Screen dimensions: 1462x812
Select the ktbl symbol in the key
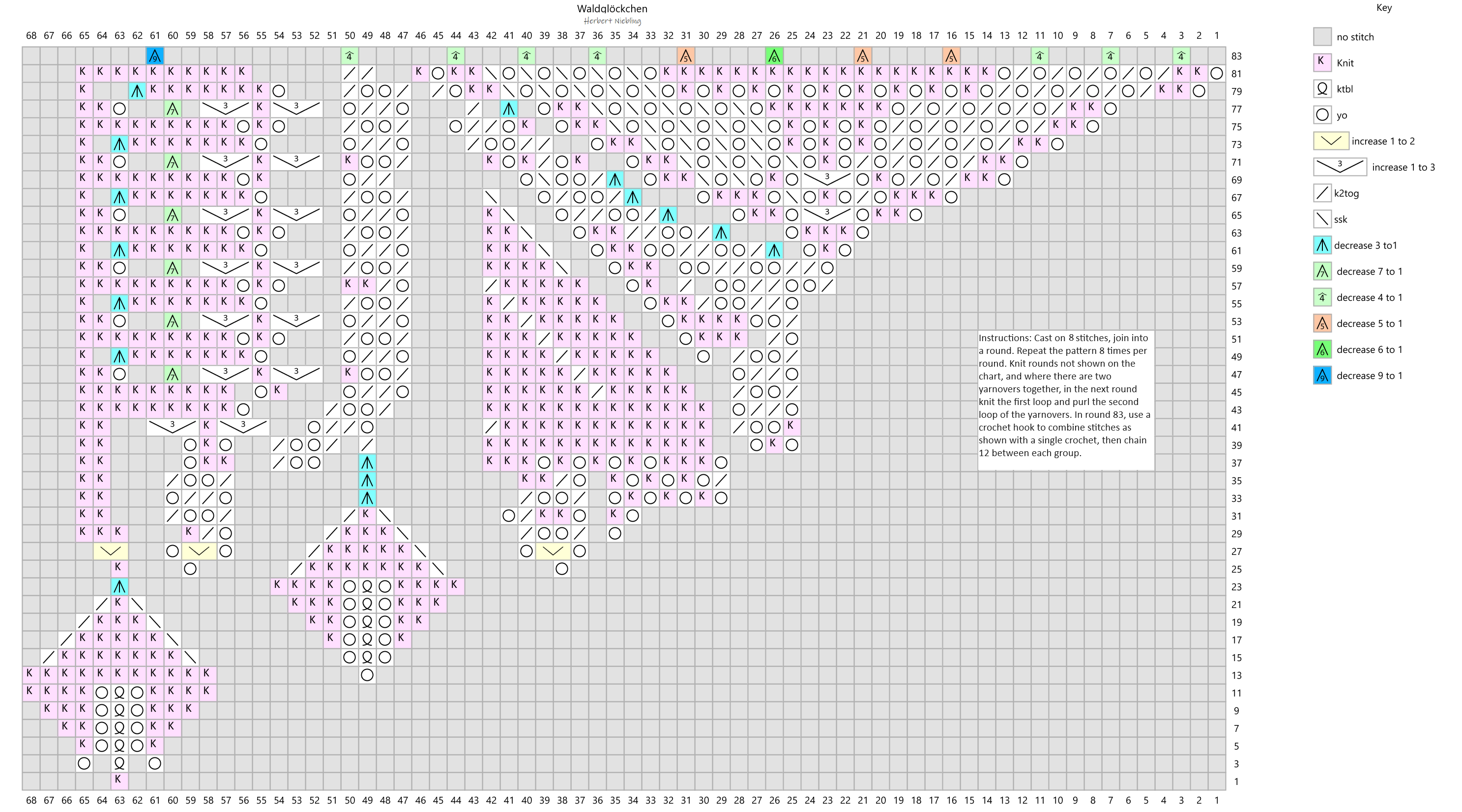[1322, 88]
